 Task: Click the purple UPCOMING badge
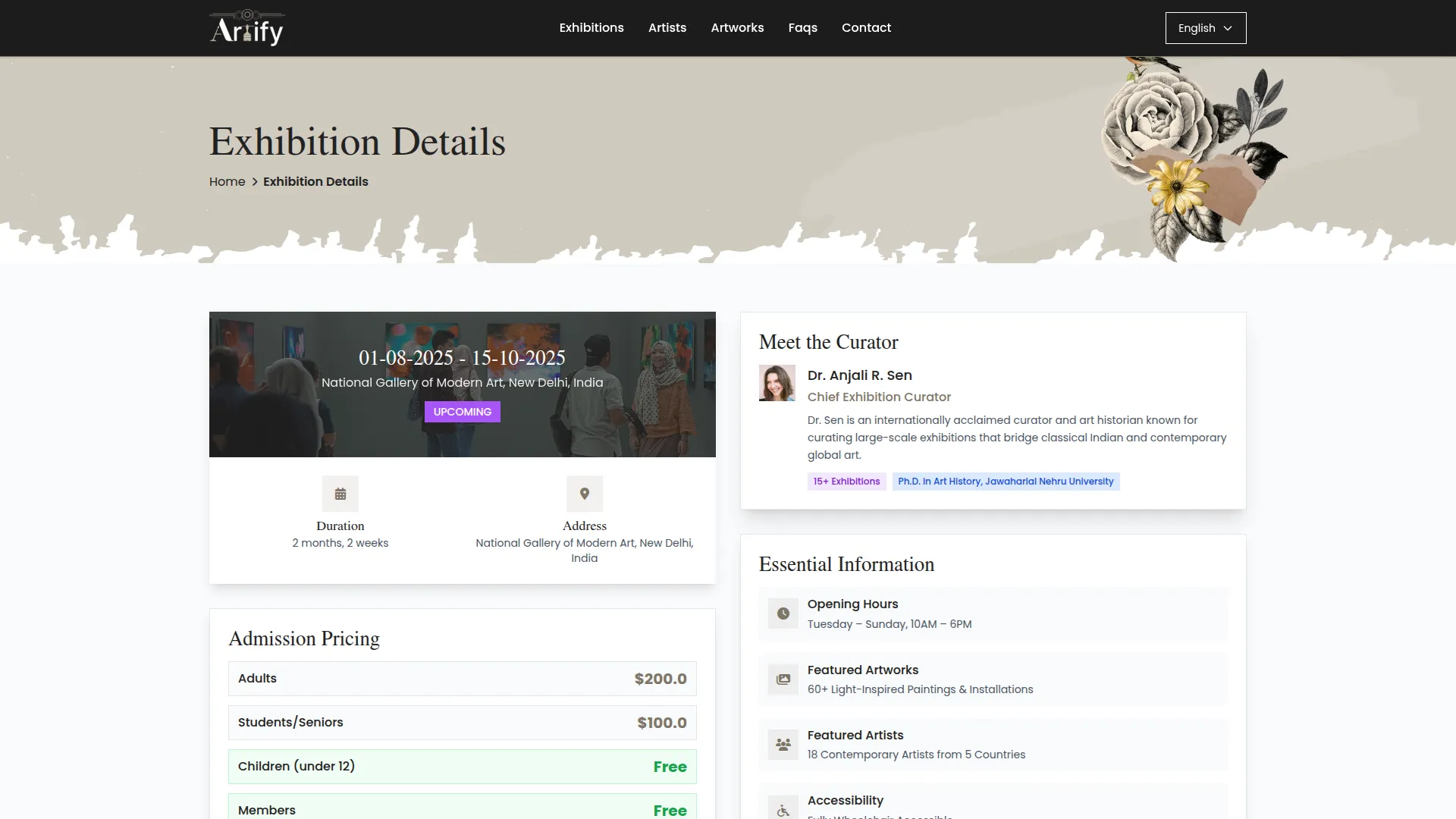pyautogui.click(x=462, y=412)
